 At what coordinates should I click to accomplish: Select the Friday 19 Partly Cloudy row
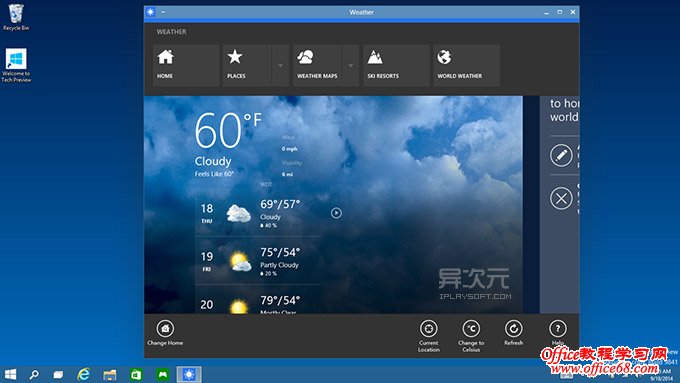(258, 261)
